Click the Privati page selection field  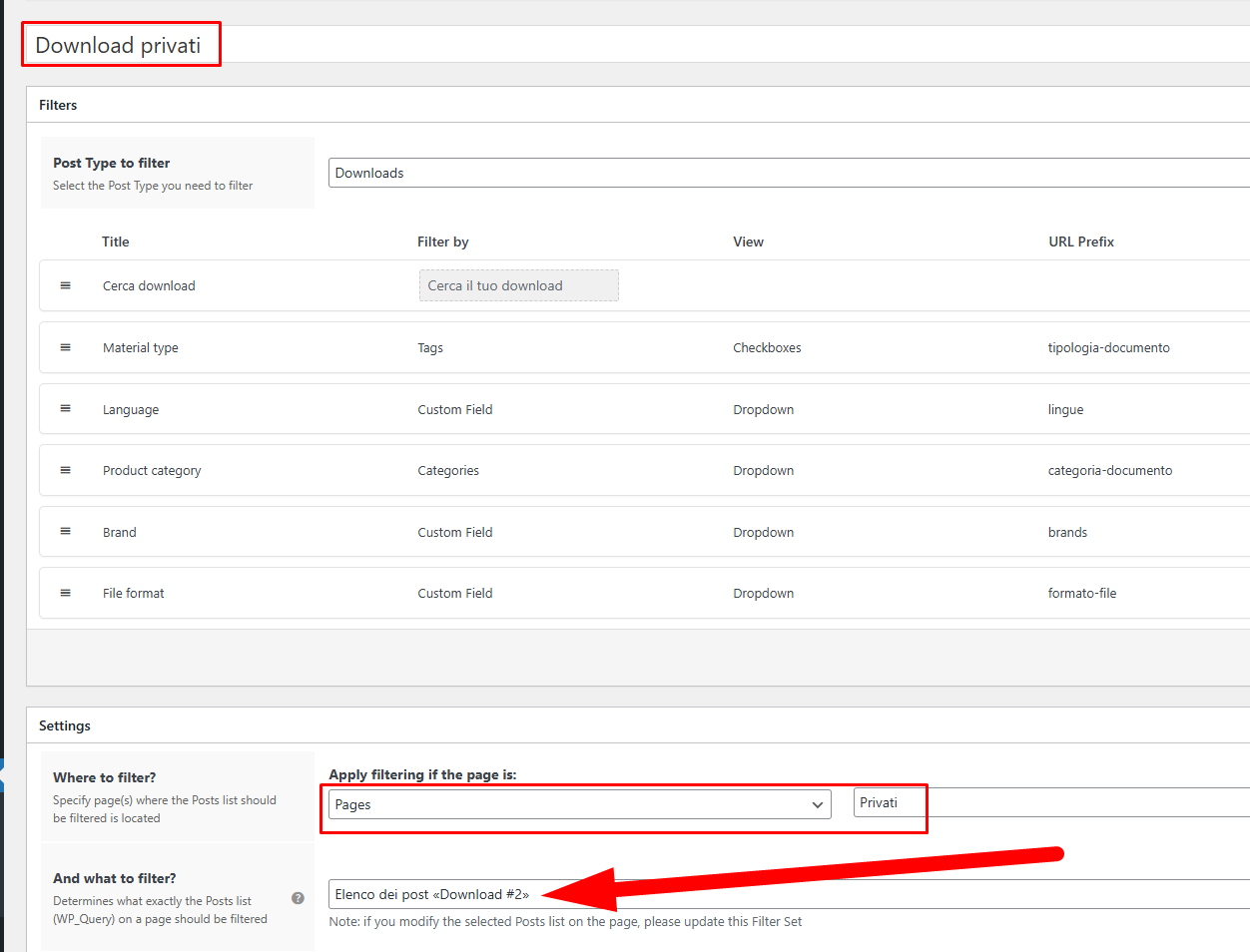[x=1051, y=802]
